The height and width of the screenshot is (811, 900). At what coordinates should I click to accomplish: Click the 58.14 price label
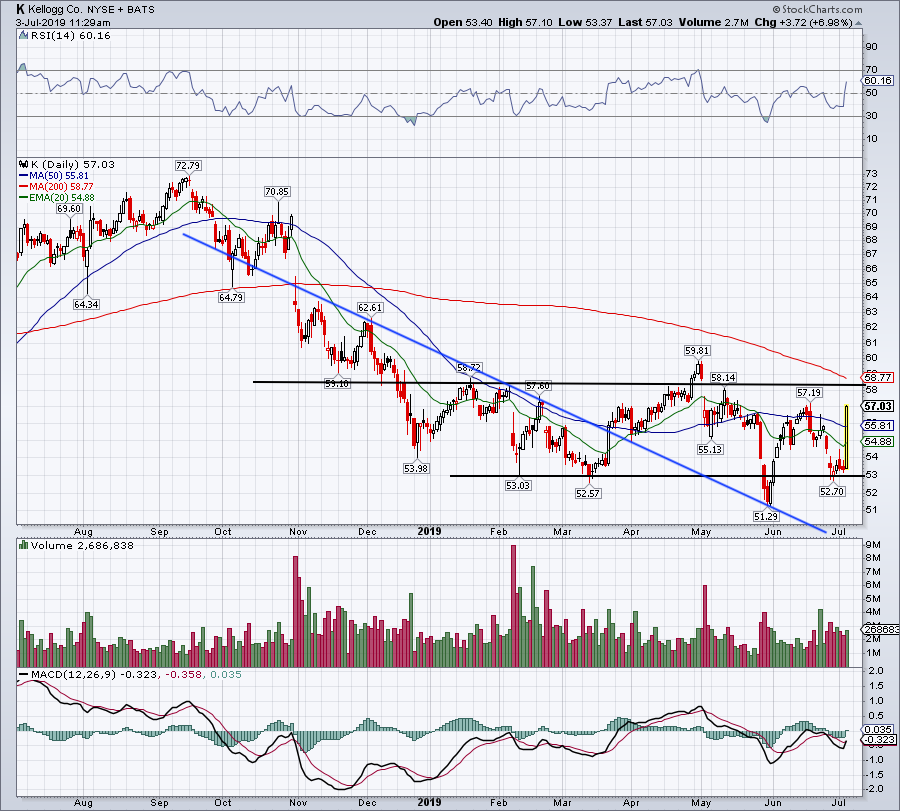[723, 378]
